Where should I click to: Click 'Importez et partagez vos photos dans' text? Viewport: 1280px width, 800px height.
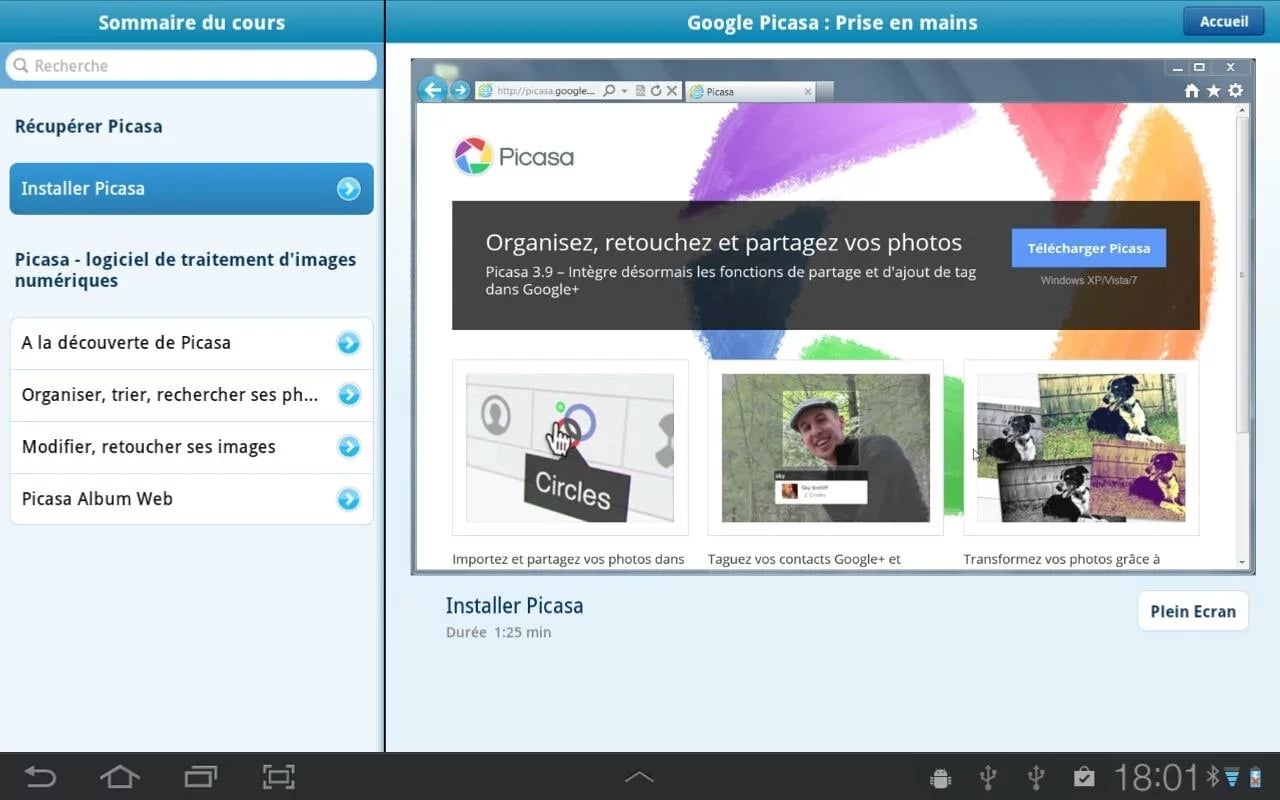click(x=568, y=559)
